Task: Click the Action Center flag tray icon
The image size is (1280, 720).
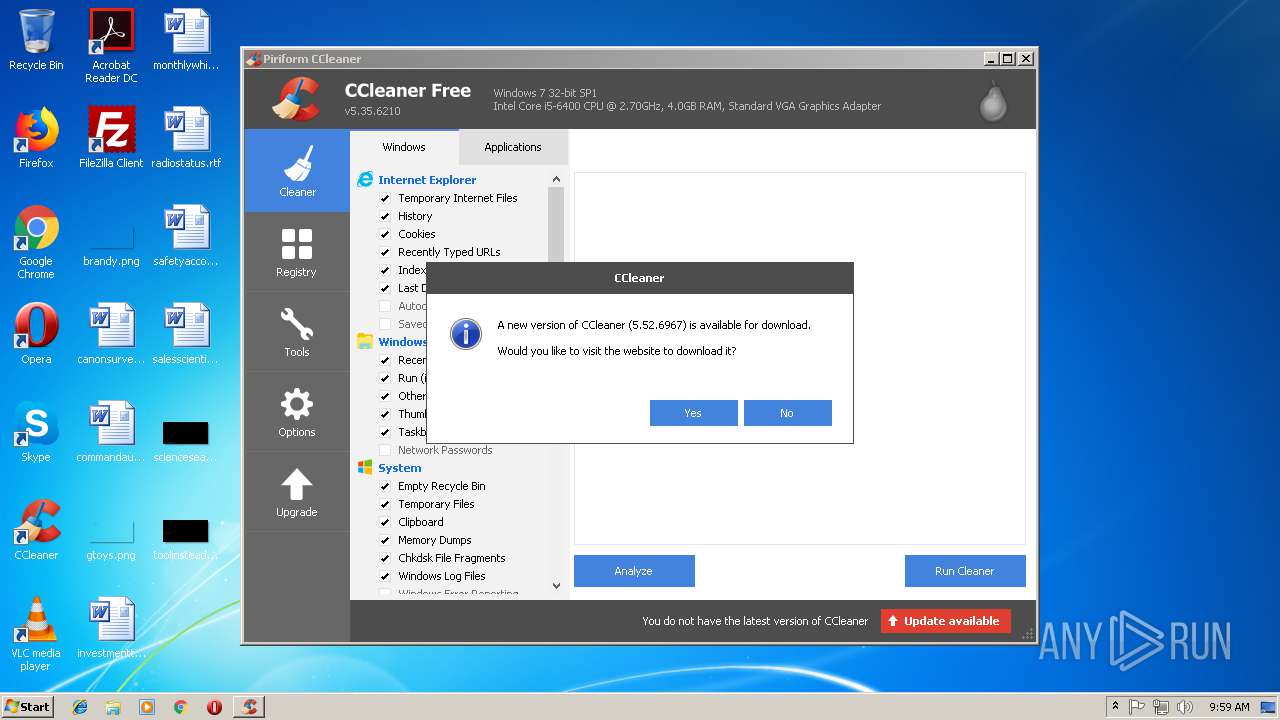Action: click(x=1137, y=707)
